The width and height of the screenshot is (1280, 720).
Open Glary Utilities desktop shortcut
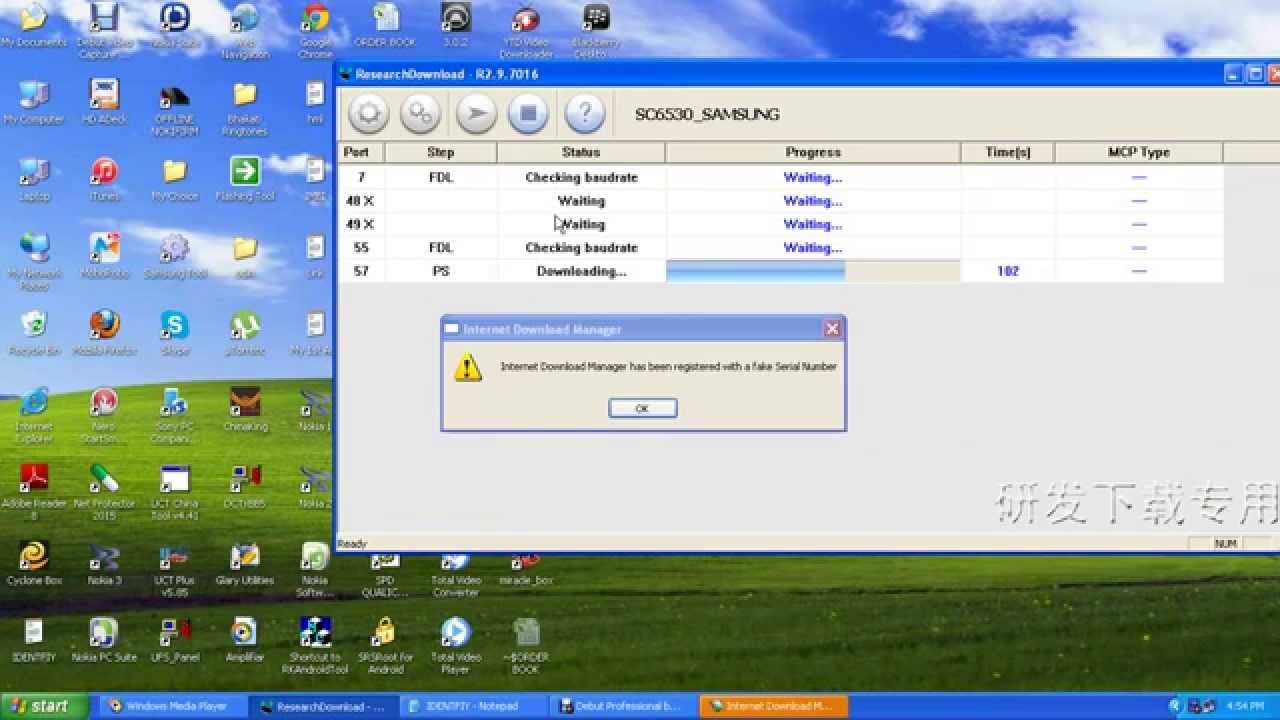tap(244, 563)
